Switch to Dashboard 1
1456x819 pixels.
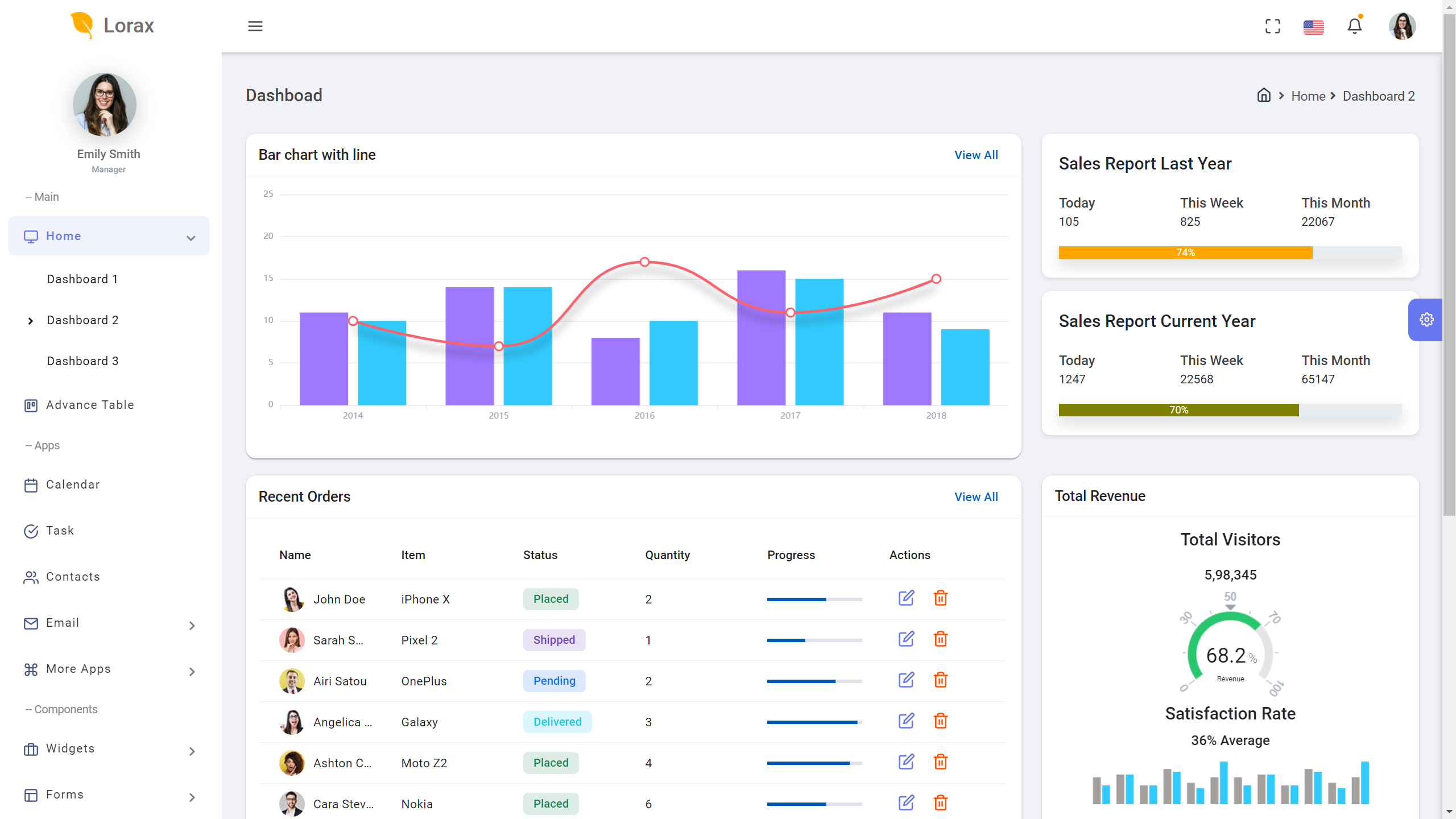(x=82, y=279)
